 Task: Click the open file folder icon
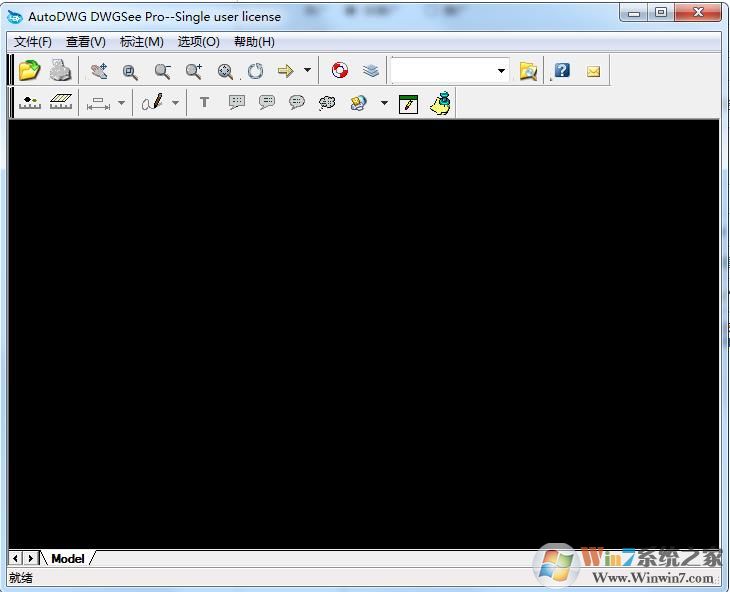29,71
